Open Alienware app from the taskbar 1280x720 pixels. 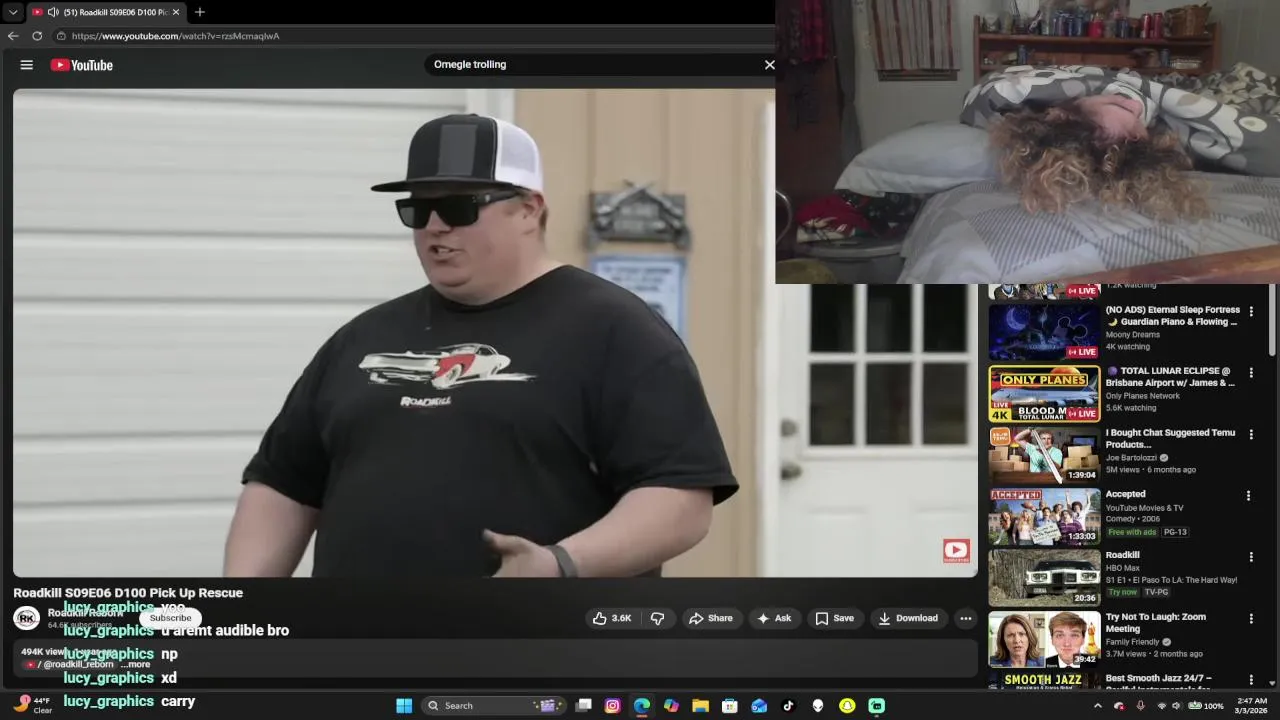818,705
